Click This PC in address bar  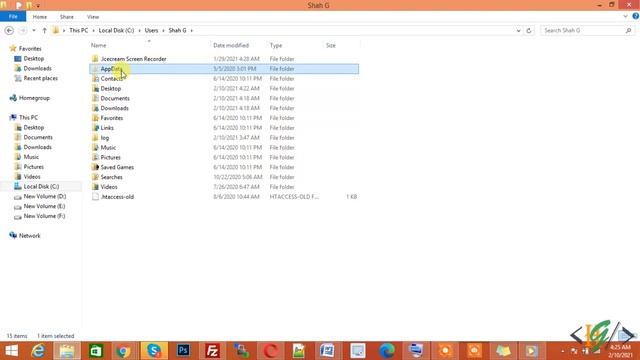[78, 31]
